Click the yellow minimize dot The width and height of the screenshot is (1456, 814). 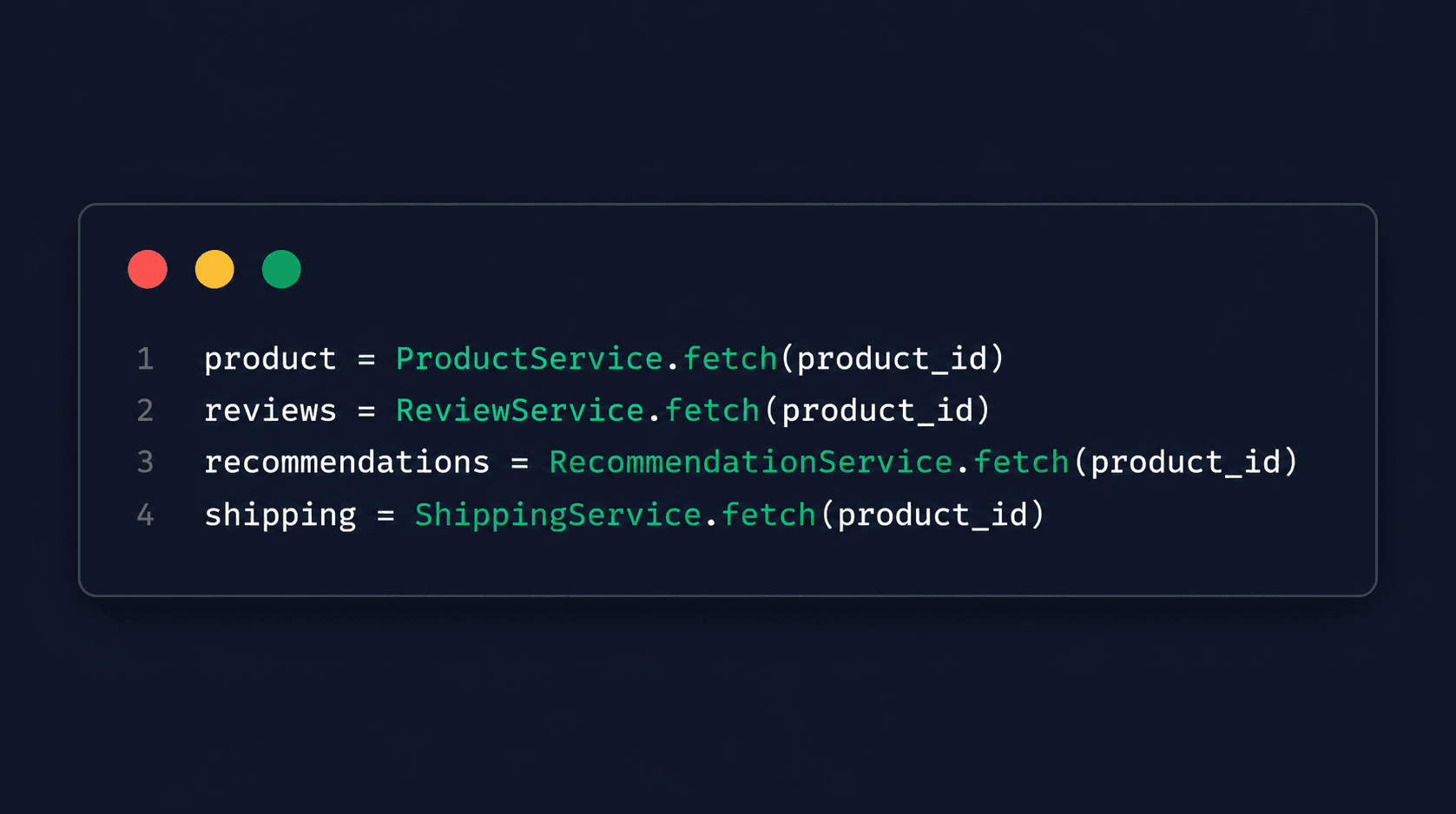click(214, 269)
